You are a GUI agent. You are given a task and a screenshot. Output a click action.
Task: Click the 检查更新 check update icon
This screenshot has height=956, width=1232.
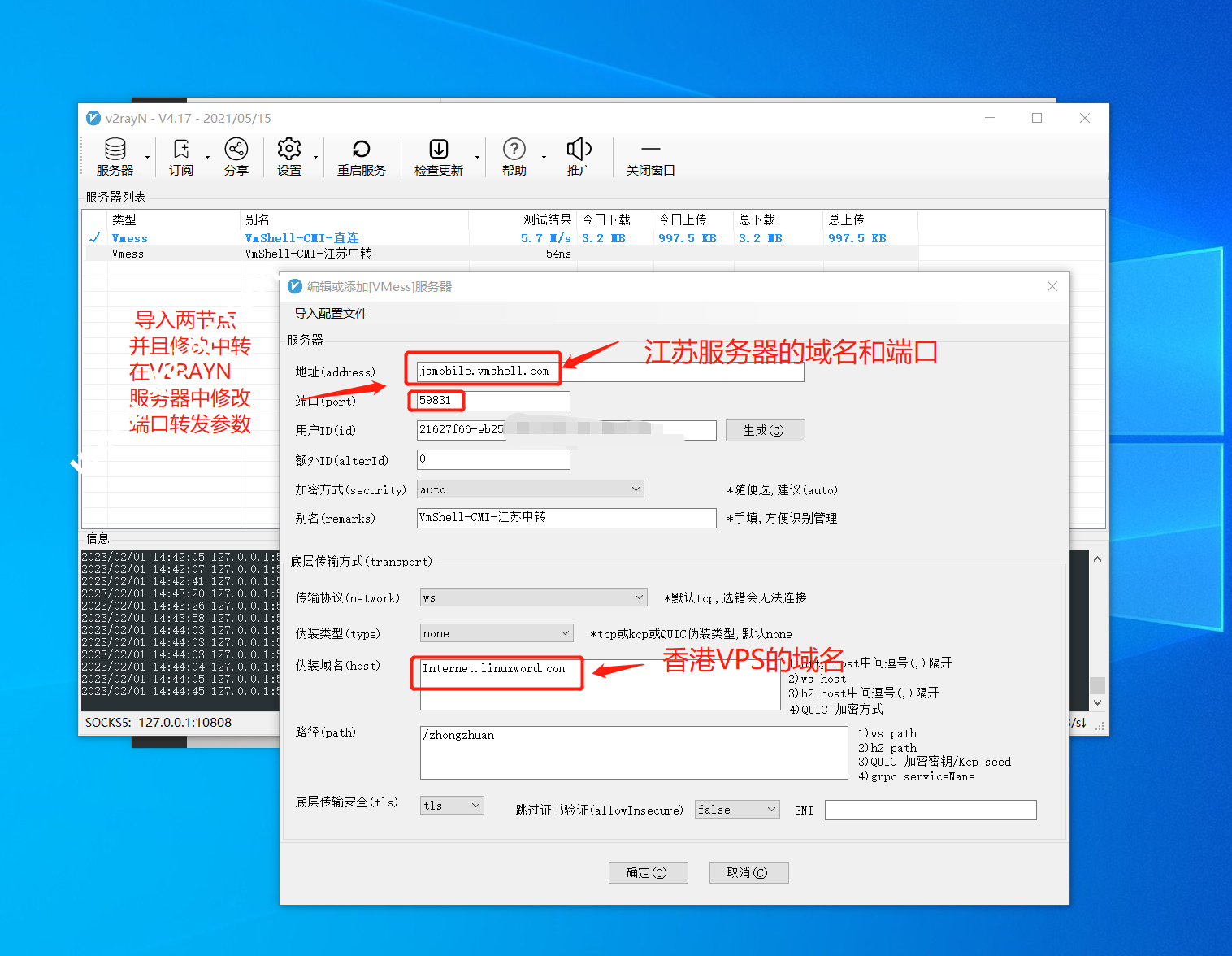(439, 156)
